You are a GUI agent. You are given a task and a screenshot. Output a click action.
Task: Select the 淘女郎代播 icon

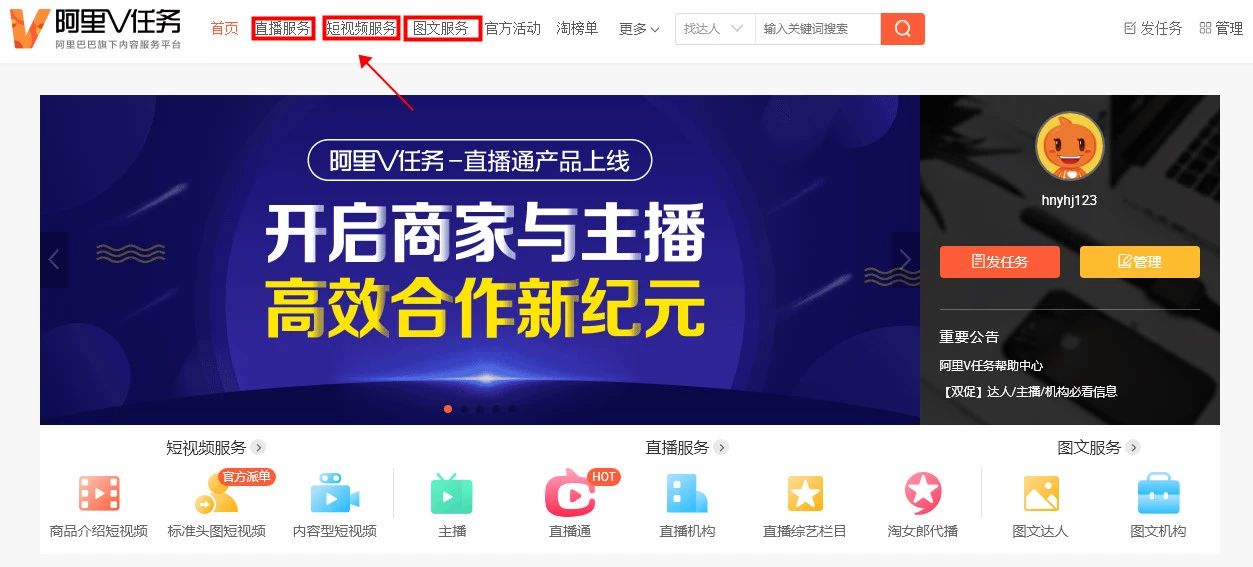point(923,494)
